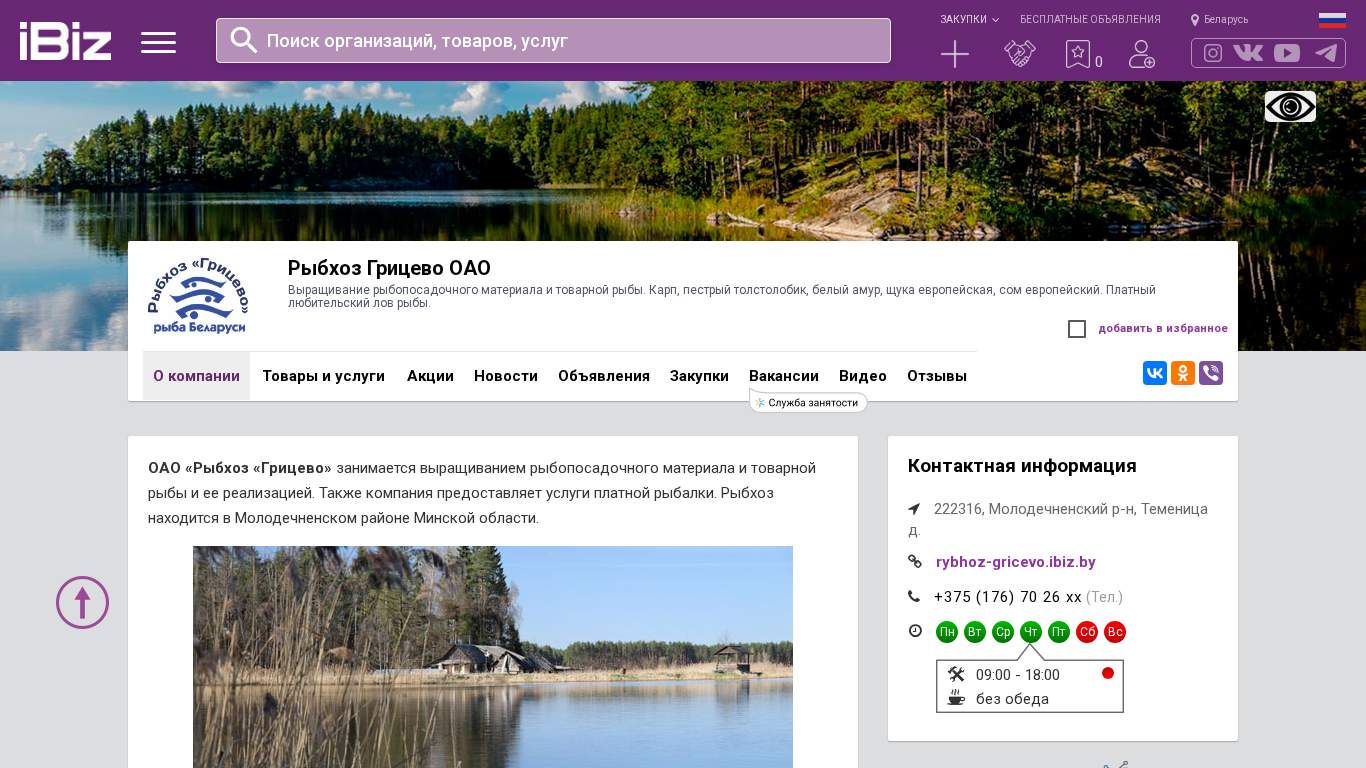This screenshot has height=768, width=1366.
Task: Click the Рыбхоз Грицево company logo
Action: coord(198,296)
